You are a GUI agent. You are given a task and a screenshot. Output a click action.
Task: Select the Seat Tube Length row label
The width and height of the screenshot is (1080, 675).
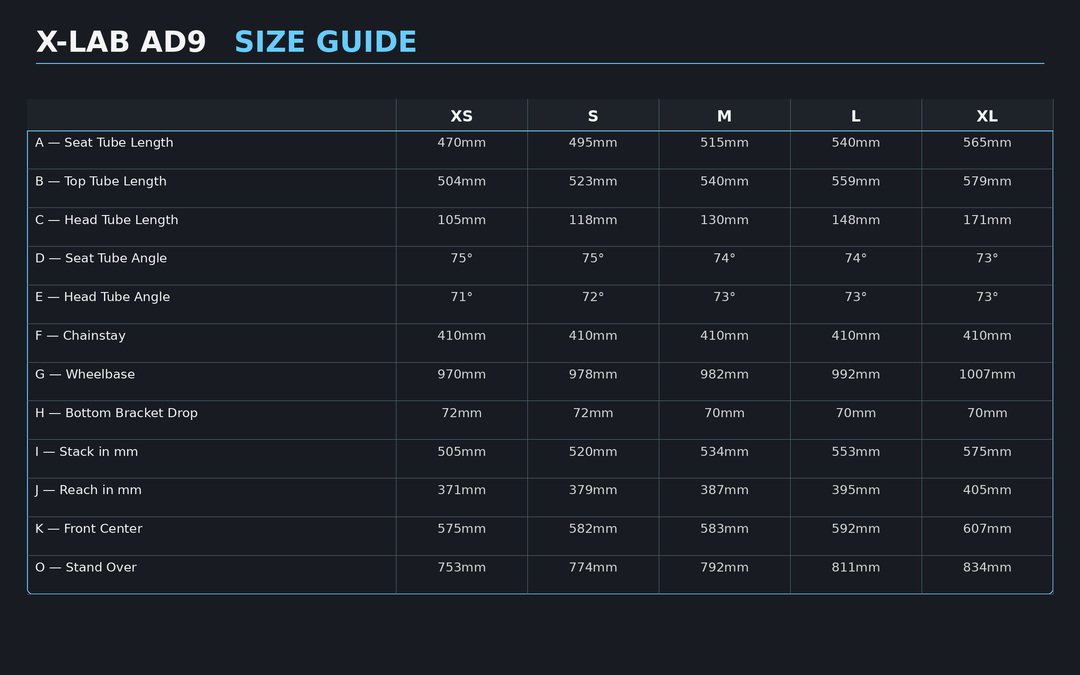pyautogui.click(x=104, y=143)
